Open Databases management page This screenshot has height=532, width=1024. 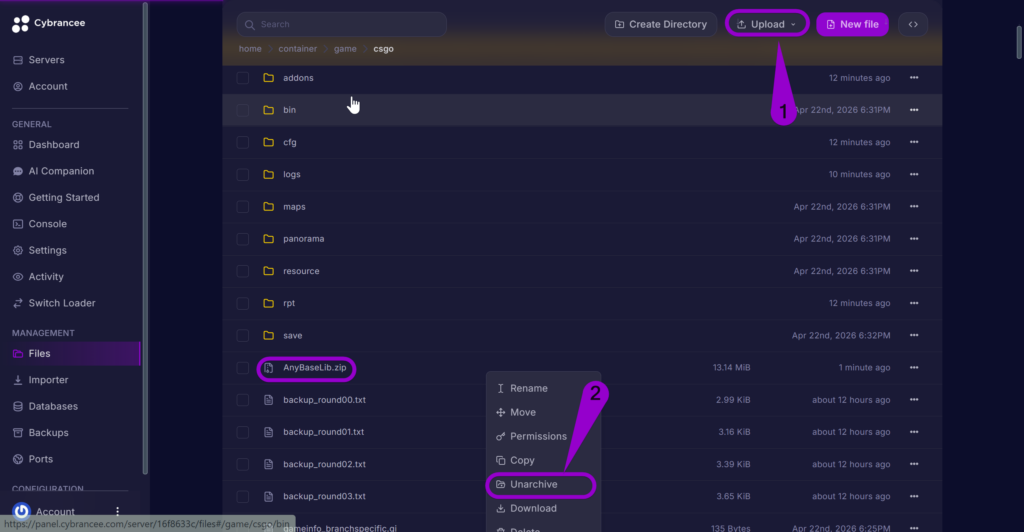coord(45,407)
